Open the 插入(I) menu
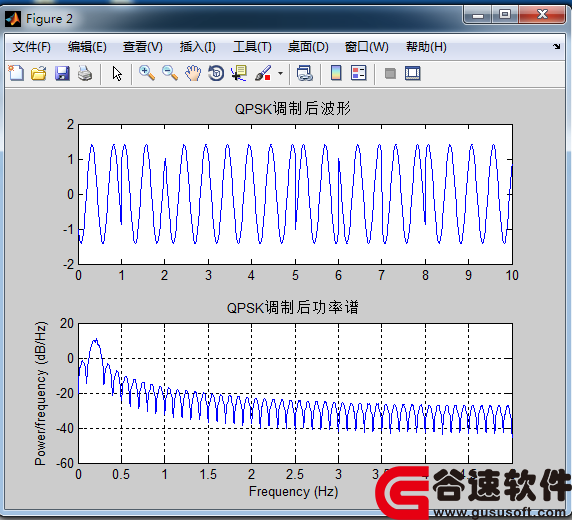 tap(197, 47)
